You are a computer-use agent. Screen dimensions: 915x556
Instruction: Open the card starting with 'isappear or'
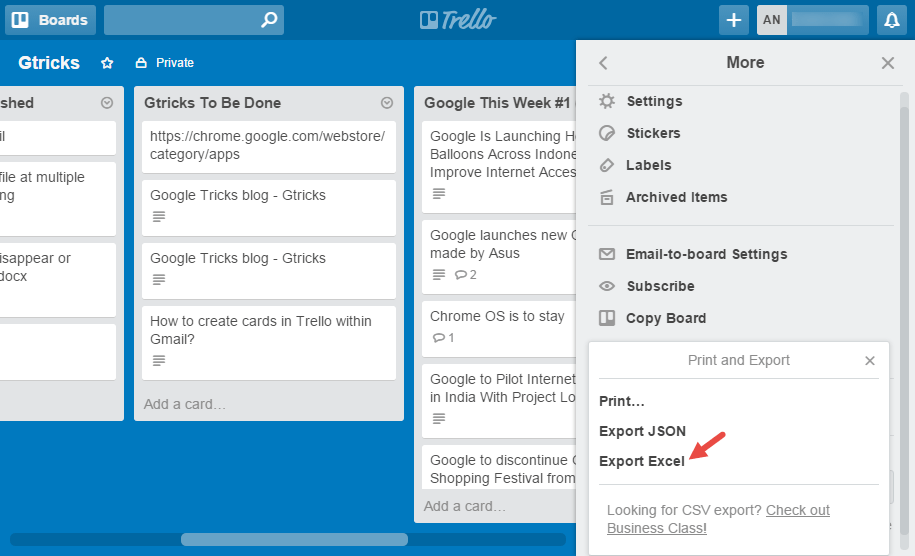pos(57,280)
